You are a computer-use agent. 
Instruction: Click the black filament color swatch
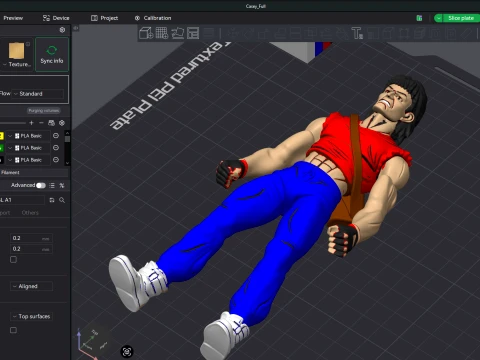pos(2,160)
